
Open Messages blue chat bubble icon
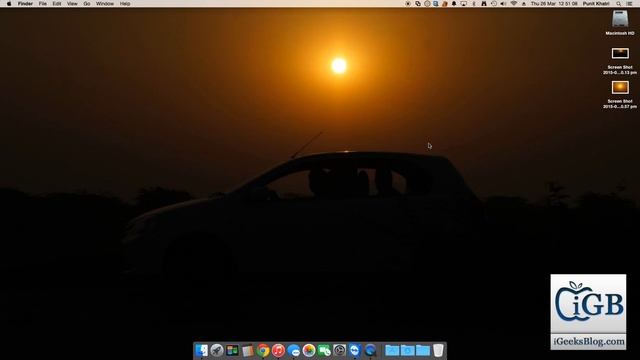(x=293, y=350)
